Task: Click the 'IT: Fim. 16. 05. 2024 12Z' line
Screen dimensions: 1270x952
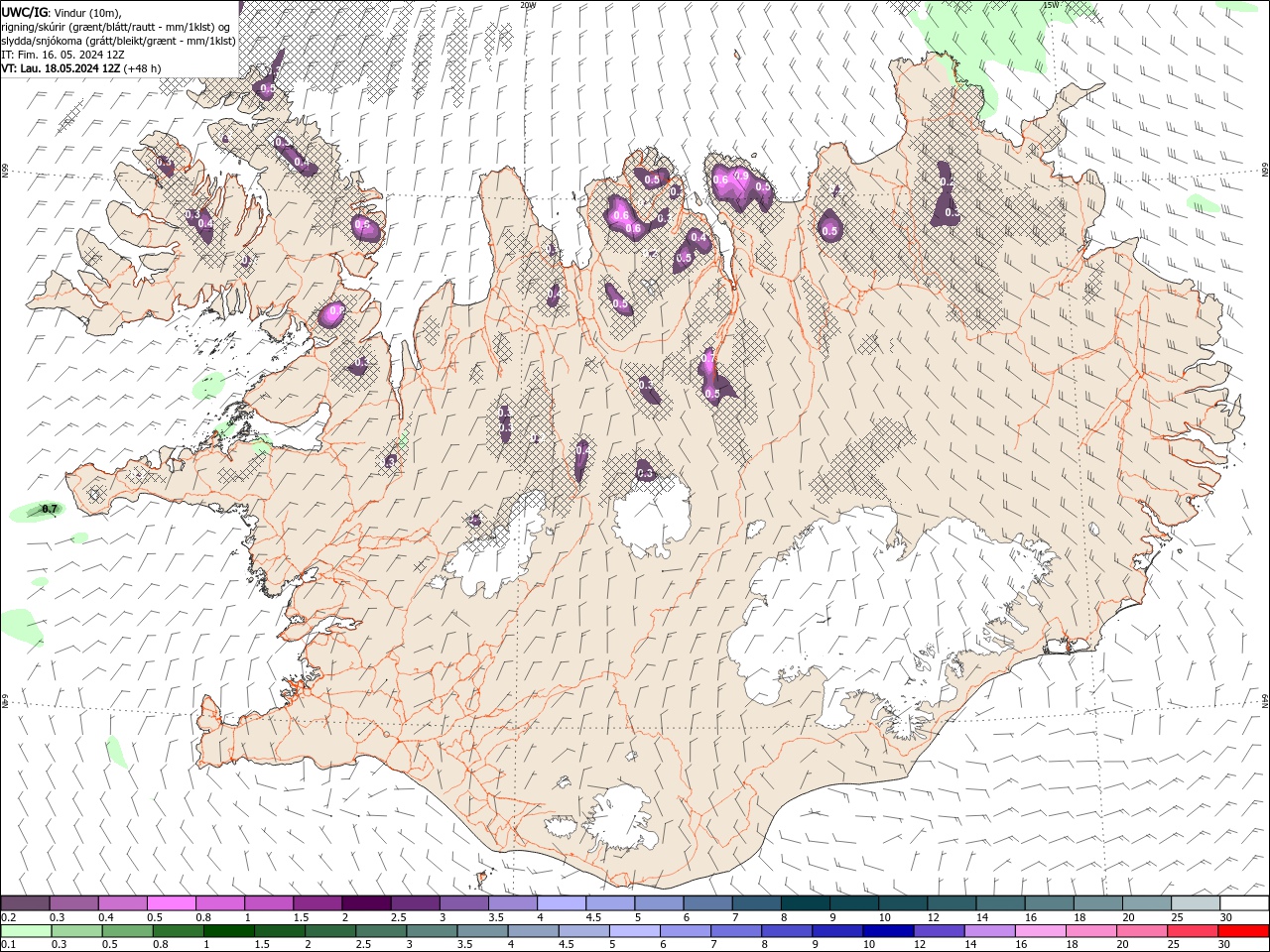Action: [x=63, y=55]
